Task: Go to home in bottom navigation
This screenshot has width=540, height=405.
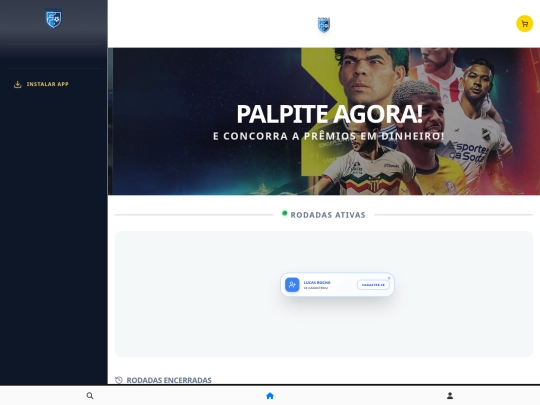Action: (270, 396)
